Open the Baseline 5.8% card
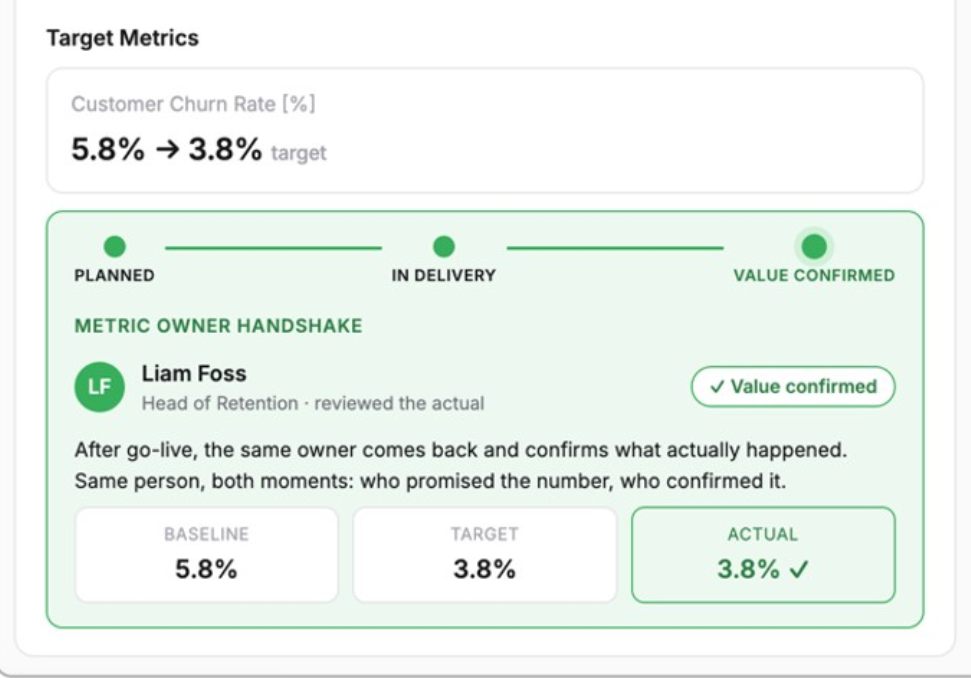Viewport: 971px width, 678px height. pos(206,555)
